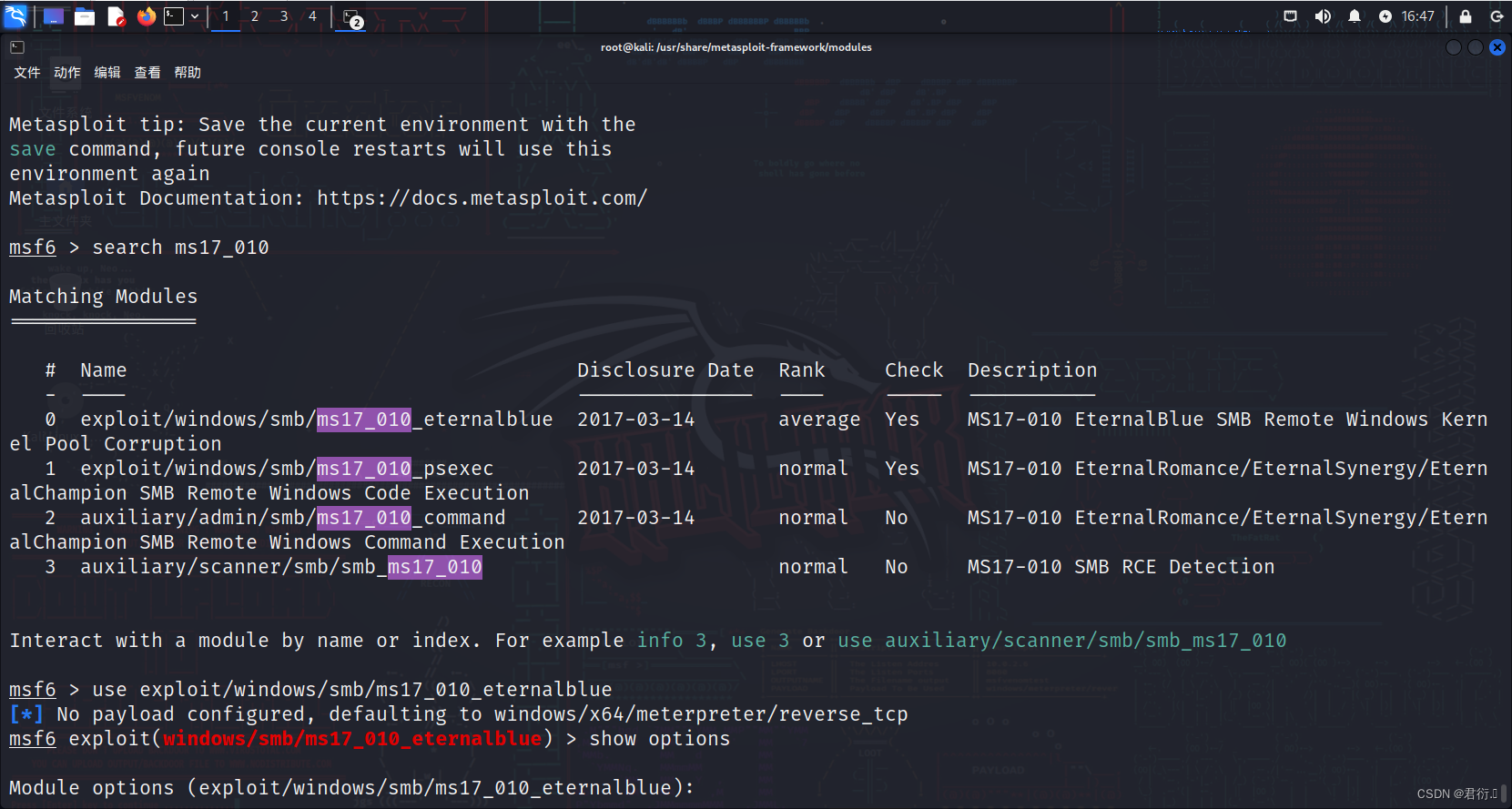Click the 'Description' column header
The width and height of the screenshot is (1512, 809).
pos(1032,370)
